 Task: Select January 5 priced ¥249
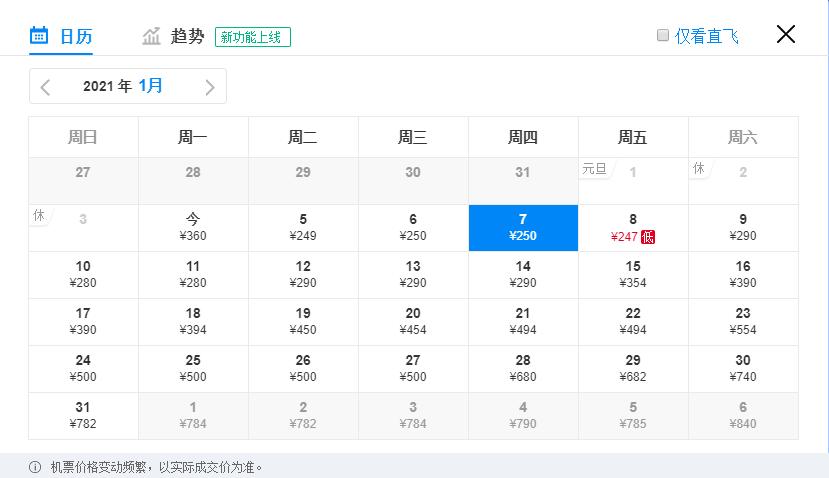[303, 228]
